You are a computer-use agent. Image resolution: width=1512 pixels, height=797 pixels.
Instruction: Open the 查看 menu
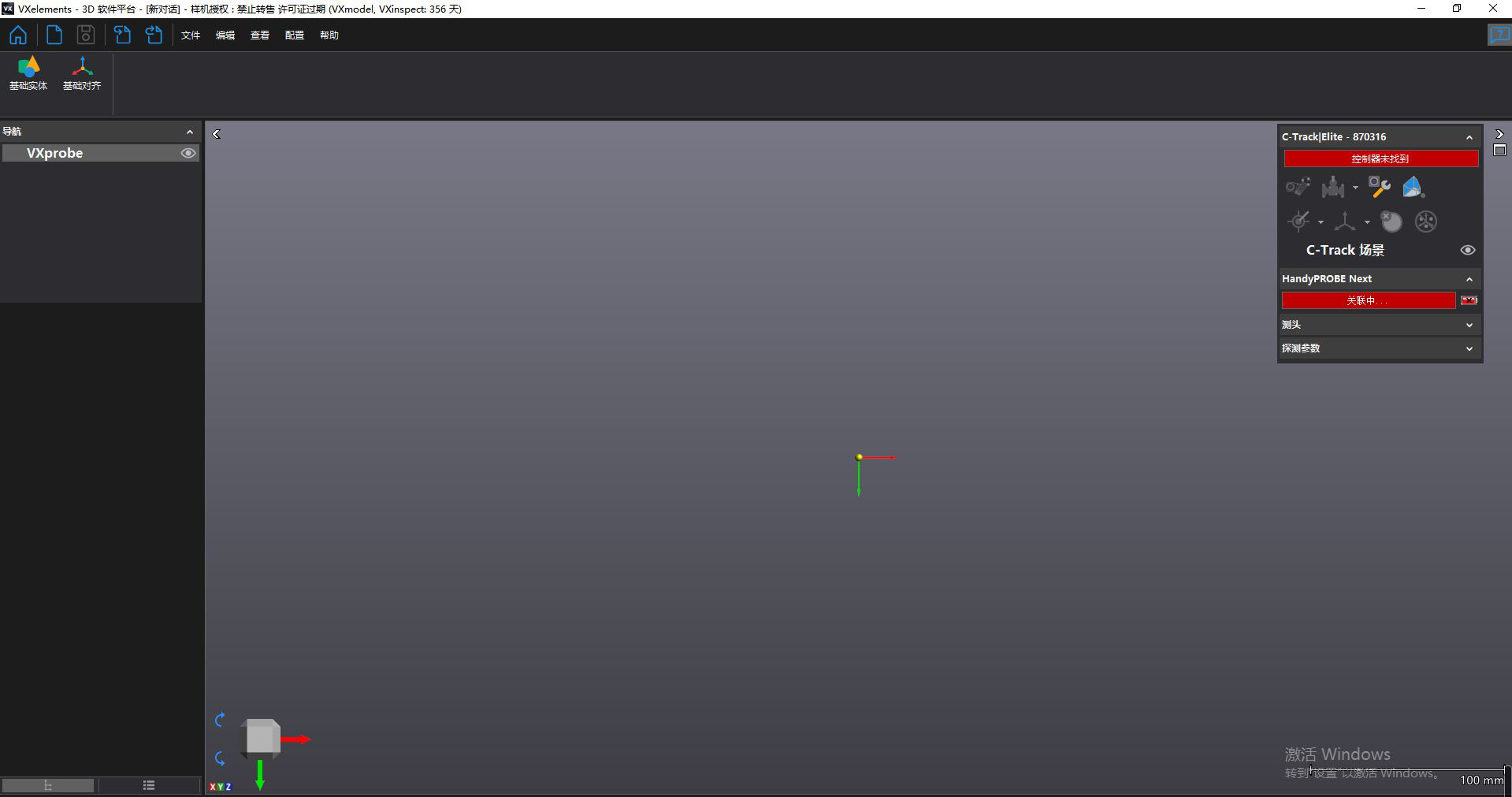(x=260, y=35)
